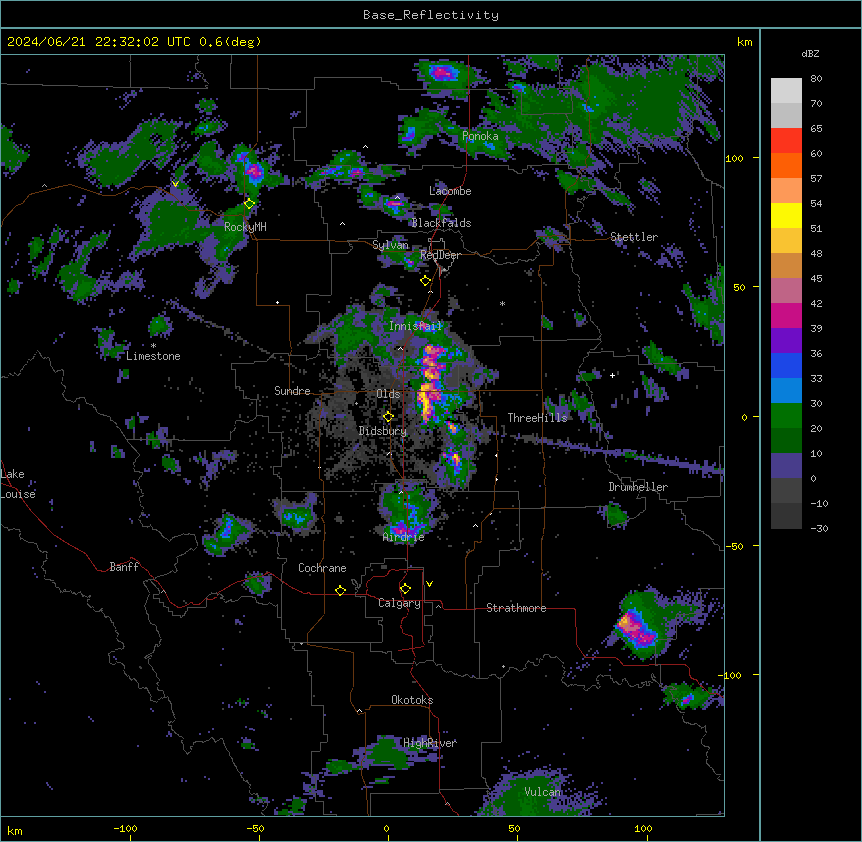Click the dBZ legend heading

click(x=810, y=53)
